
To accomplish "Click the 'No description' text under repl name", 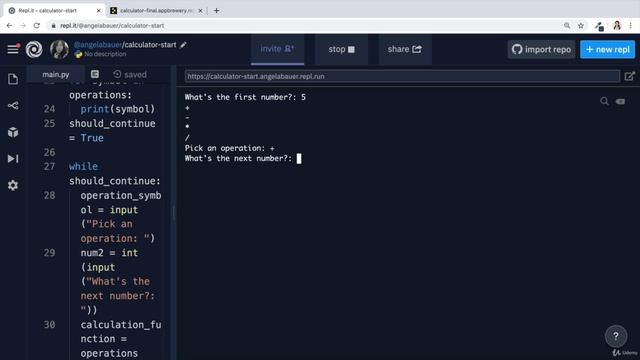I will click(105, 54).
